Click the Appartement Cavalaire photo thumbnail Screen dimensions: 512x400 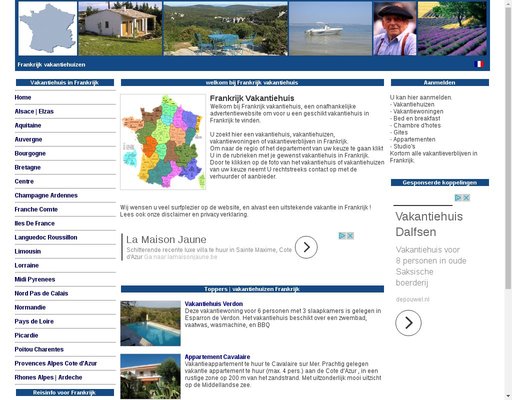[150, 376]
